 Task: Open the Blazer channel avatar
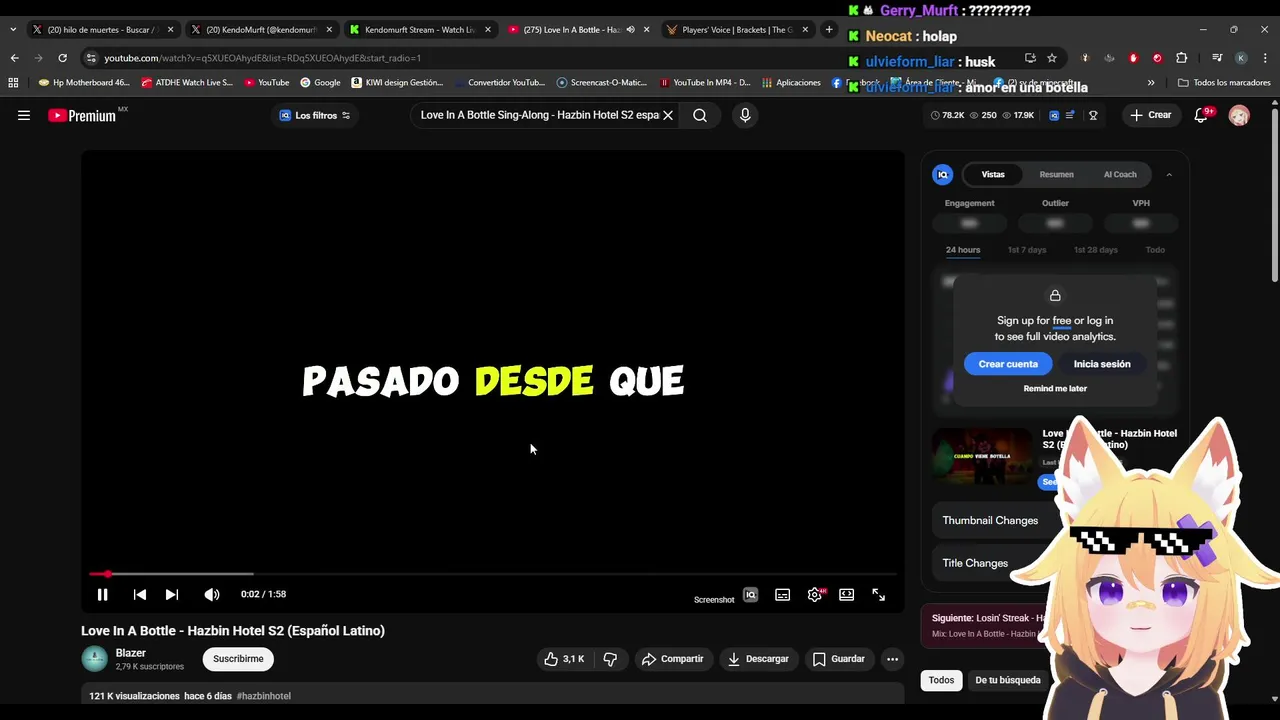[95, 658]
